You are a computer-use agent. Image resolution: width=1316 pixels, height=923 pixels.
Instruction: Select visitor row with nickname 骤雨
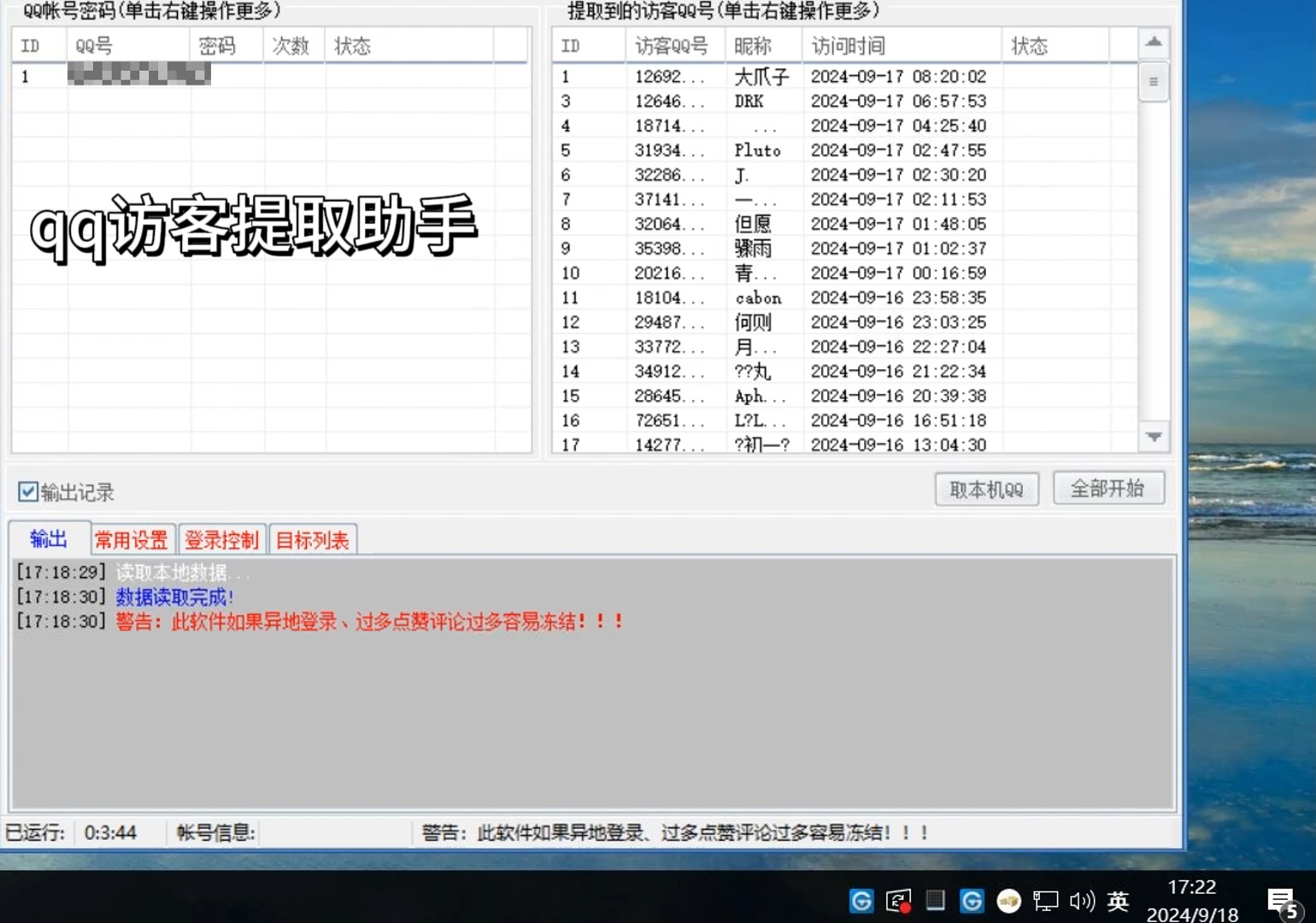click(844, 249)
